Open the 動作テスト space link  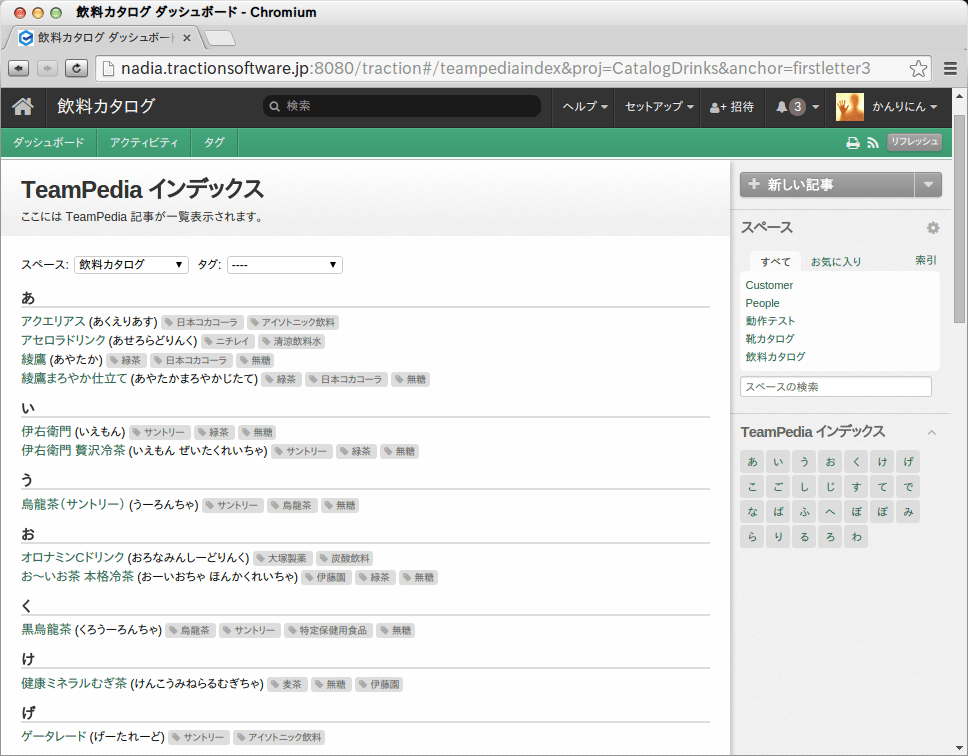coord(770,321)
